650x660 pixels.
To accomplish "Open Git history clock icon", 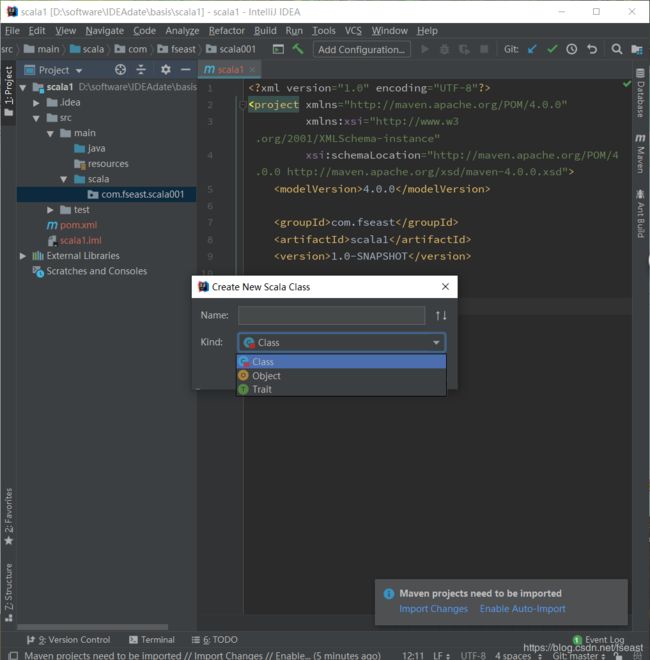I will pyautogui.click(x=571, y=49).
